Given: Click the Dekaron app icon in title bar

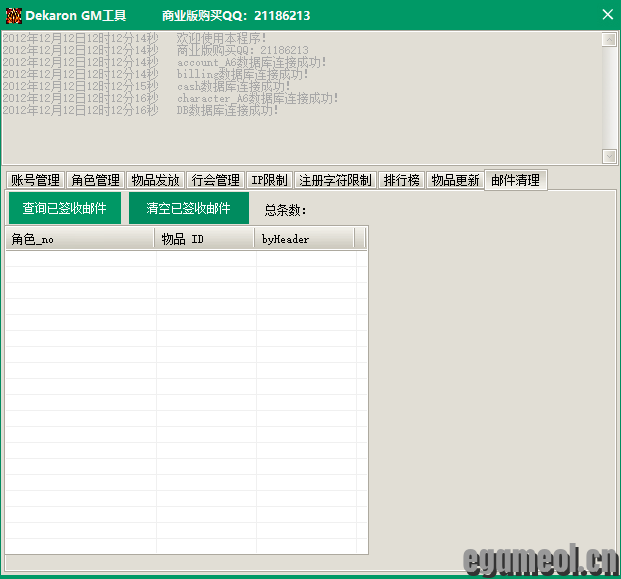Looking at the screenshot, I should point(13,15).
